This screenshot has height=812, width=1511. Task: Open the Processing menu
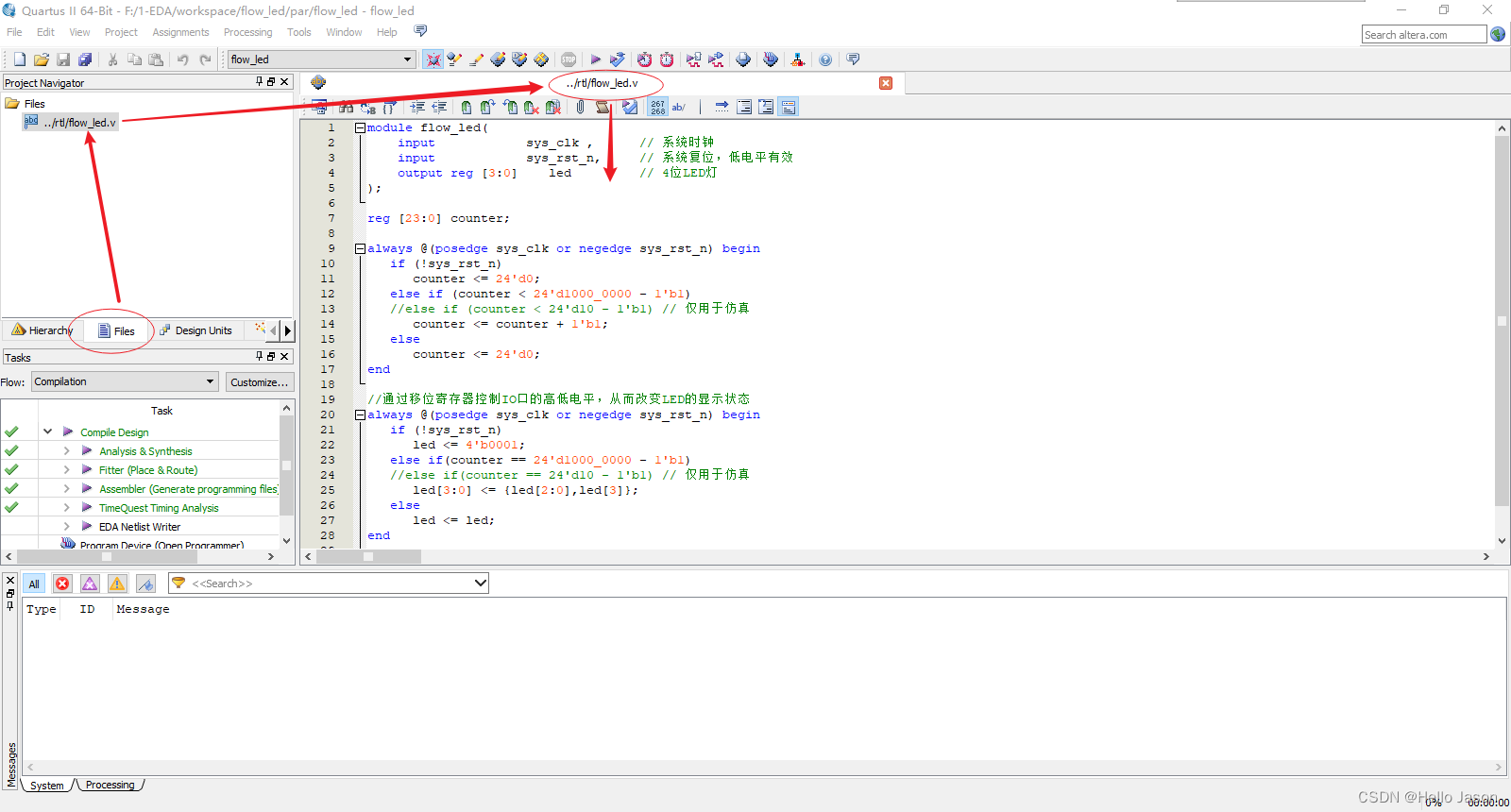(248, 32)
